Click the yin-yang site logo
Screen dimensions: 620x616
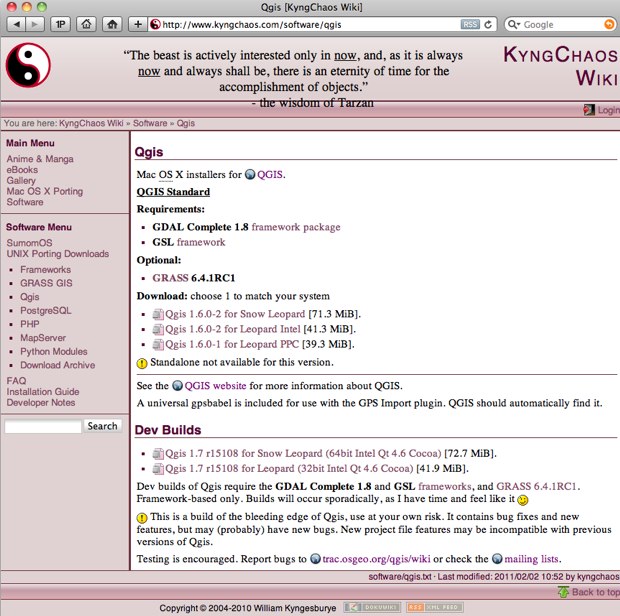pos(28,65)
